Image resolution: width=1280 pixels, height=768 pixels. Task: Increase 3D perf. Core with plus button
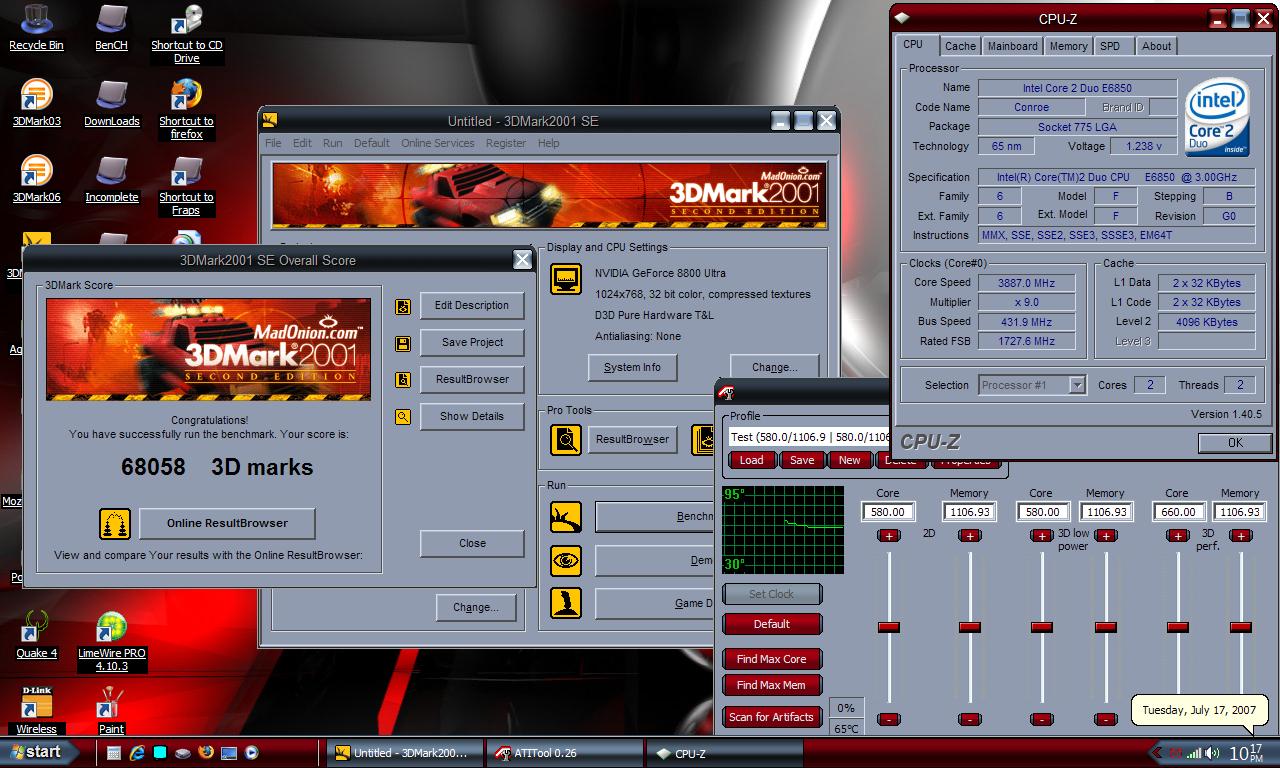pyautogui.click(x=1177, y=536)
